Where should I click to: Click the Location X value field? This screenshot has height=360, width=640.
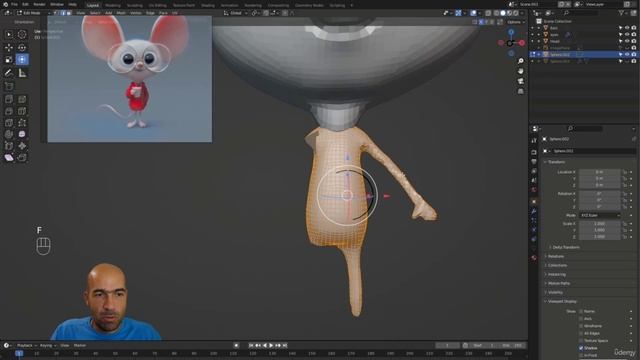point(600,172)
